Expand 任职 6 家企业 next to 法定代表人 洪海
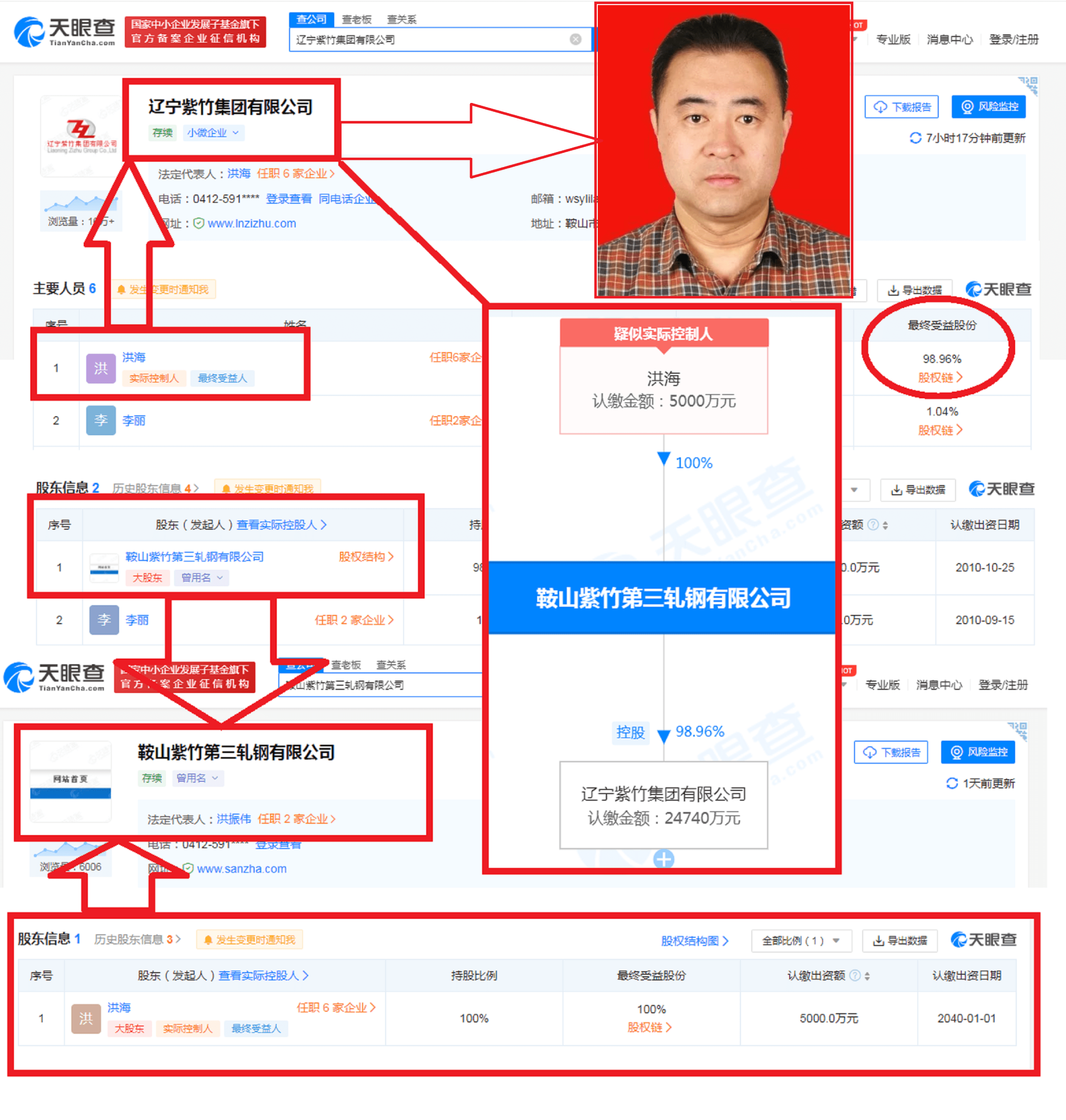The image size is (1066, 1120). click(x=295, y=173)
